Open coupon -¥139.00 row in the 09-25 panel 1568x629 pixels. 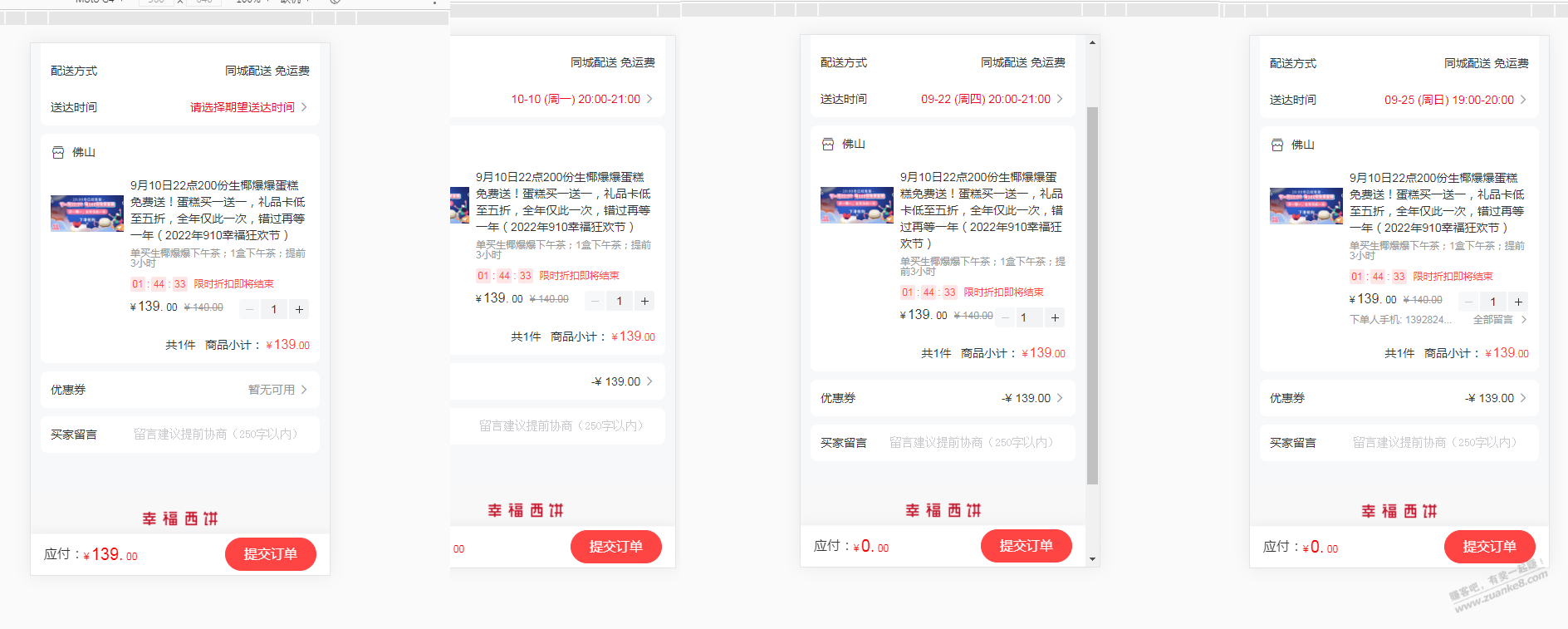1399,398
